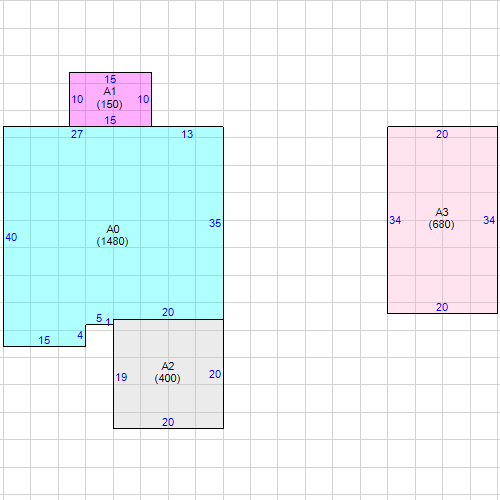
Task: Click the 20 dimension on A2's right side
Action: [x=215, y=374]
